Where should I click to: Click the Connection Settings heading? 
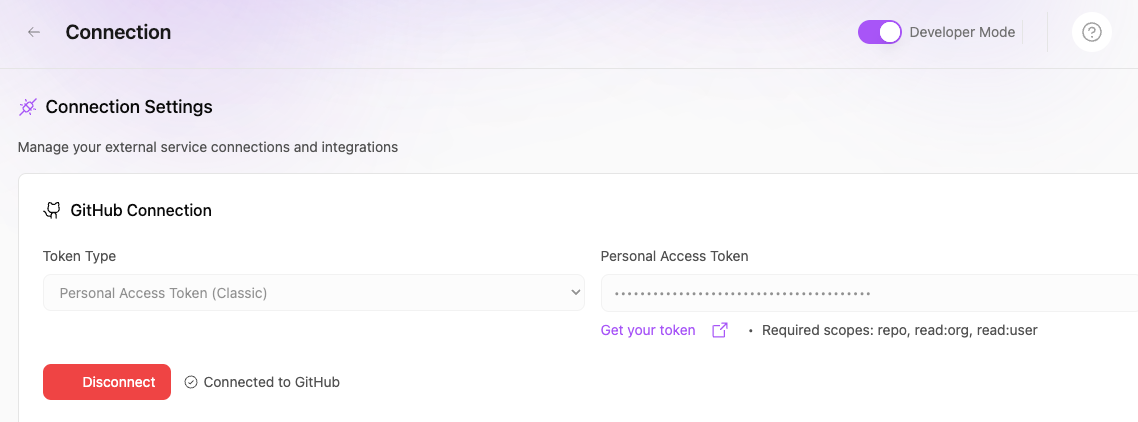click(129, 106)
